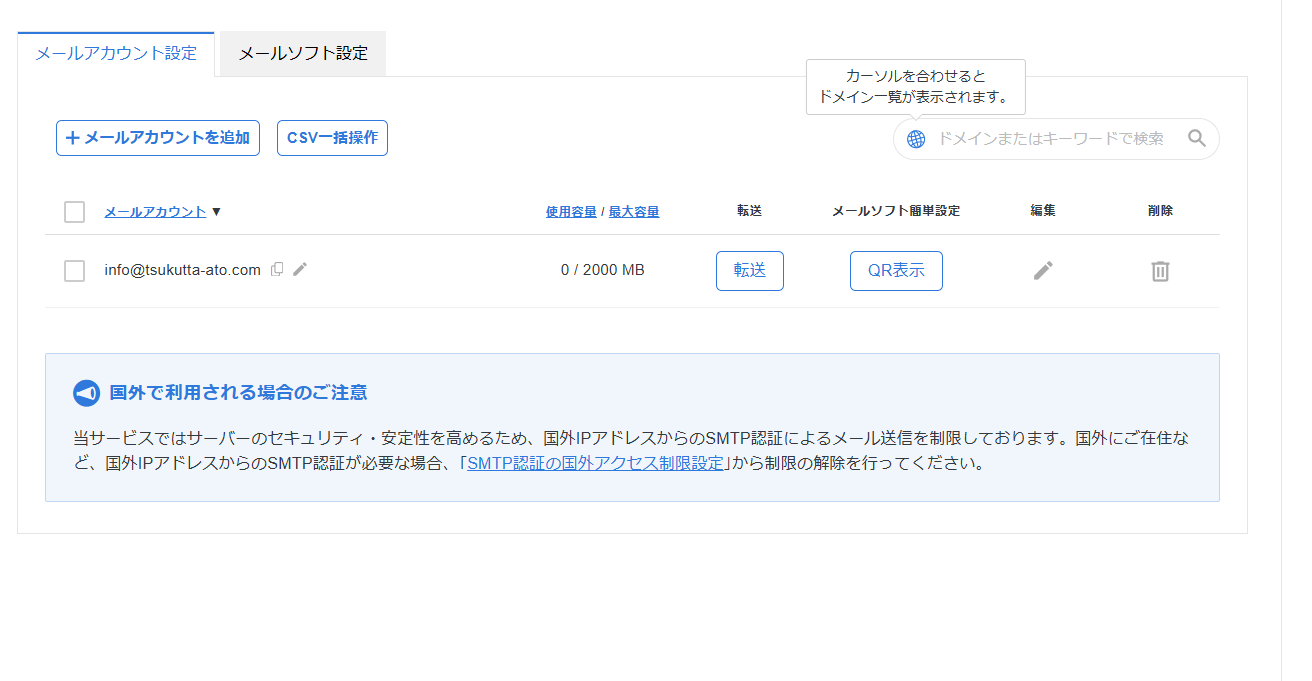Click small pencil next to info@tsukutta-ato.com
Viewport: 1312px width, 681px height.
[300, 269]
